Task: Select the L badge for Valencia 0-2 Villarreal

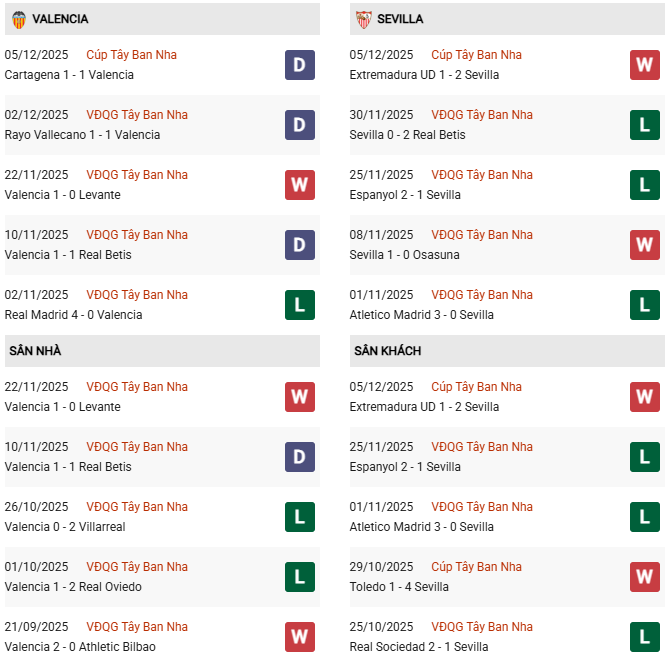Action: pyautogui.click(x=299, y=517)
